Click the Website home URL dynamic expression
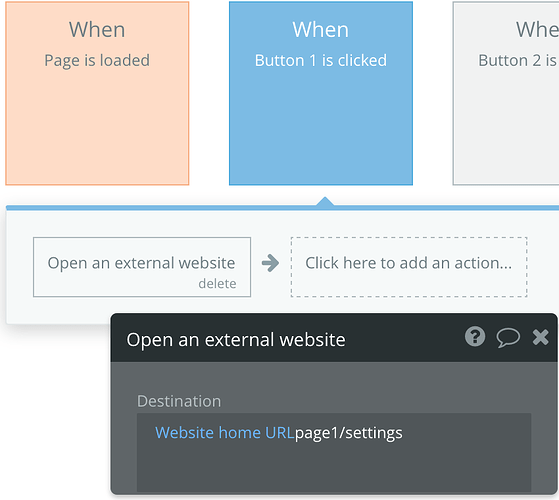This screenshot has height=500, width=559. pyautogui.click(x=225, y=433)
